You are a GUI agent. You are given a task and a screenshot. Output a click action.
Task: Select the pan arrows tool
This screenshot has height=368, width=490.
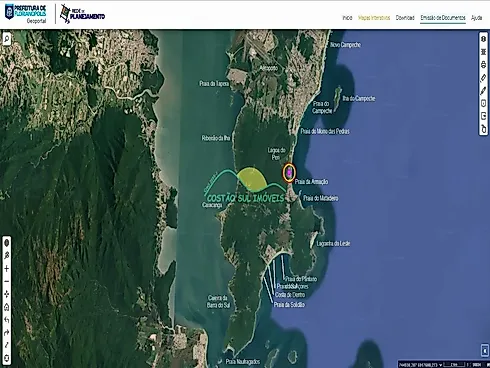[6, 294]
